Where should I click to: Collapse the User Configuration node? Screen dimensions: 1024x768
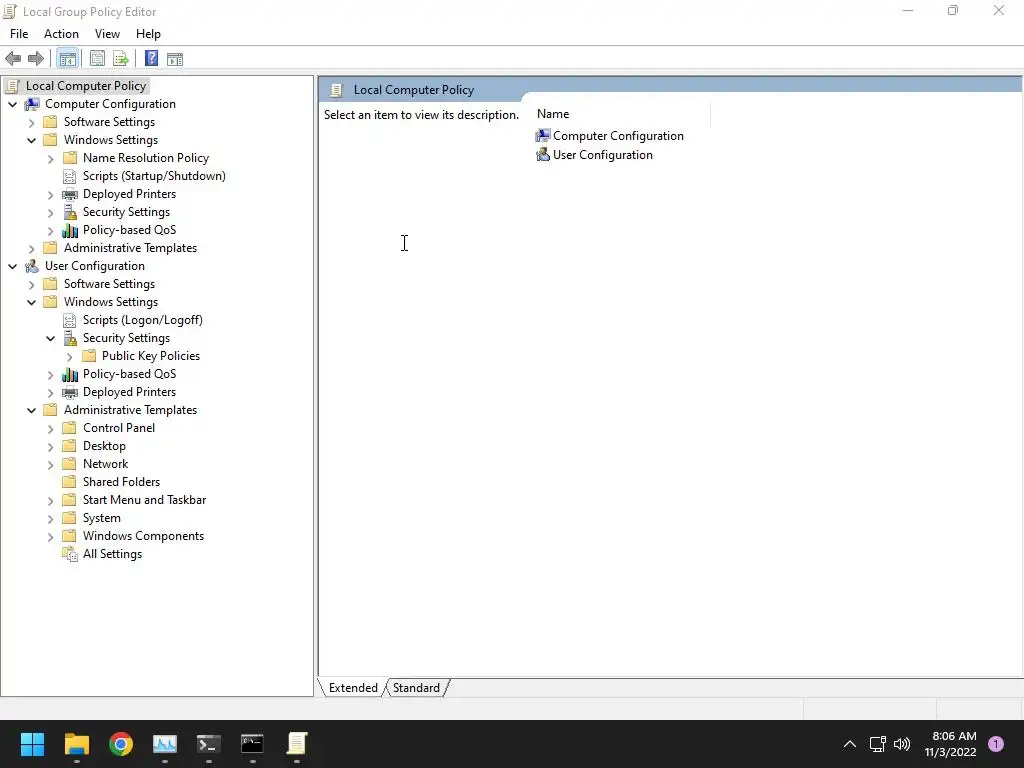[x=12, y=266]
